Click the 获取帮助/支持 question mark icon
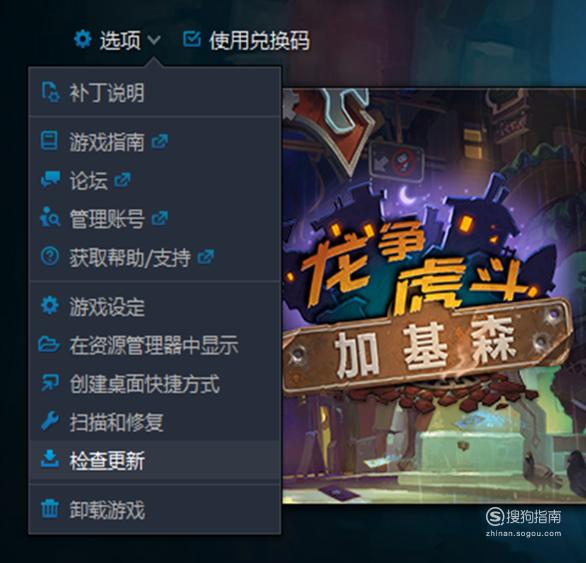 (x=50, y=256)
